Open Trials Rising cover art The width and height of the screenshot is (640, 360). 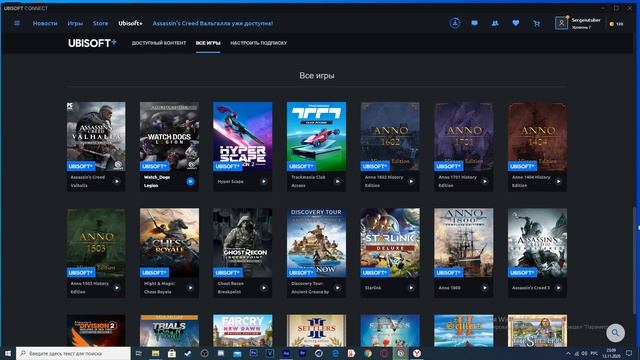pyautogui.click(x=169, y=331)
